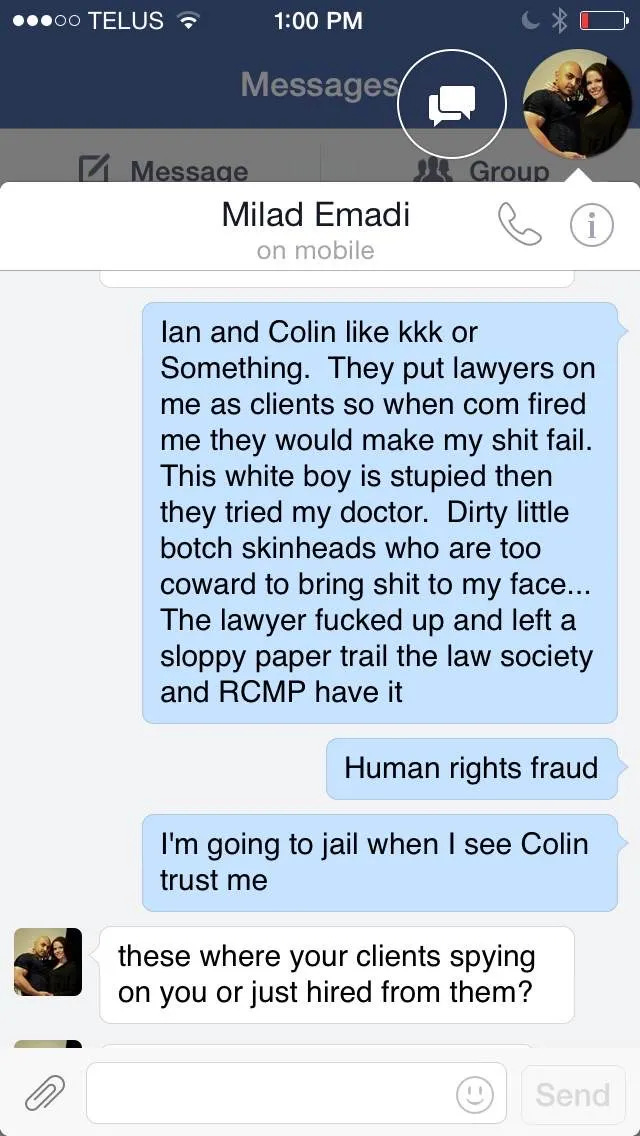Focus the message text input field
The width and height of the screenshot is (640, 1136).
(x=296, y=1093)
